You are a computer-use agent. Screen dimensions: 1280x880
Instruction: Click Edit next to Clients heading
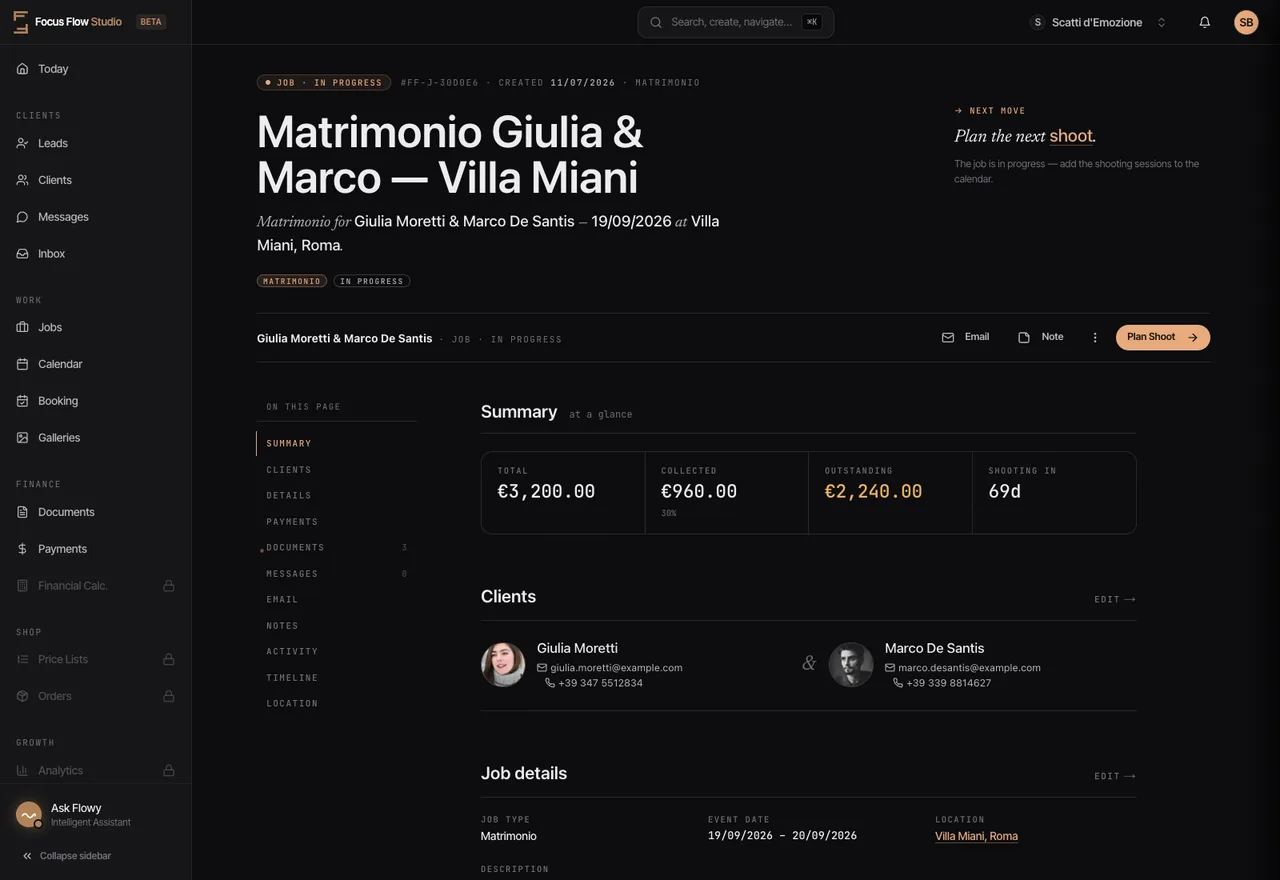point(1115,600)
